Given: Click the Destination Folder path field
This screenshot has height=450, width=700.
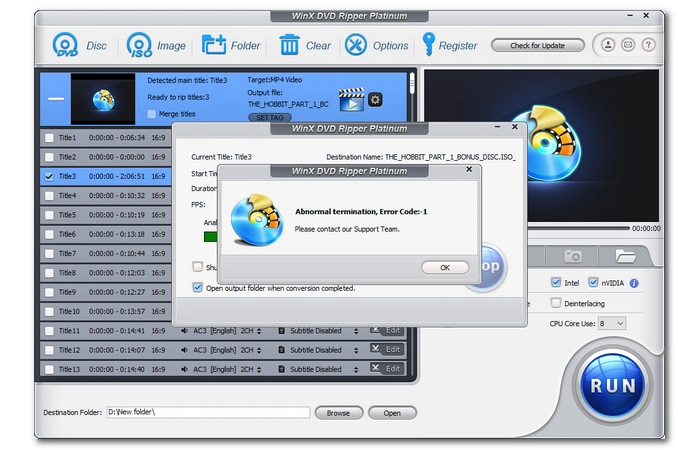Looking at the screenshot, I should [208, 412].
